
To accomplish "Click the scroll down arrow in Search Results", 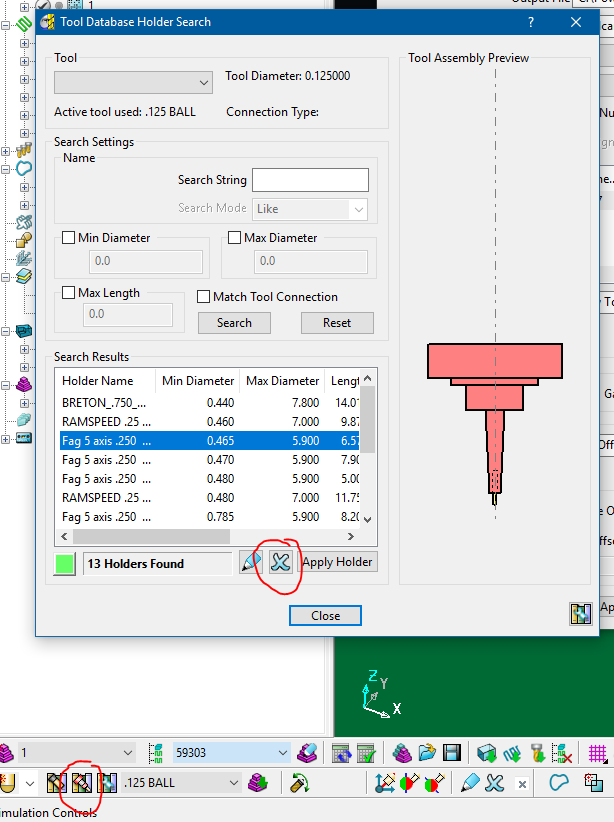I will click(x=368, y=520).
